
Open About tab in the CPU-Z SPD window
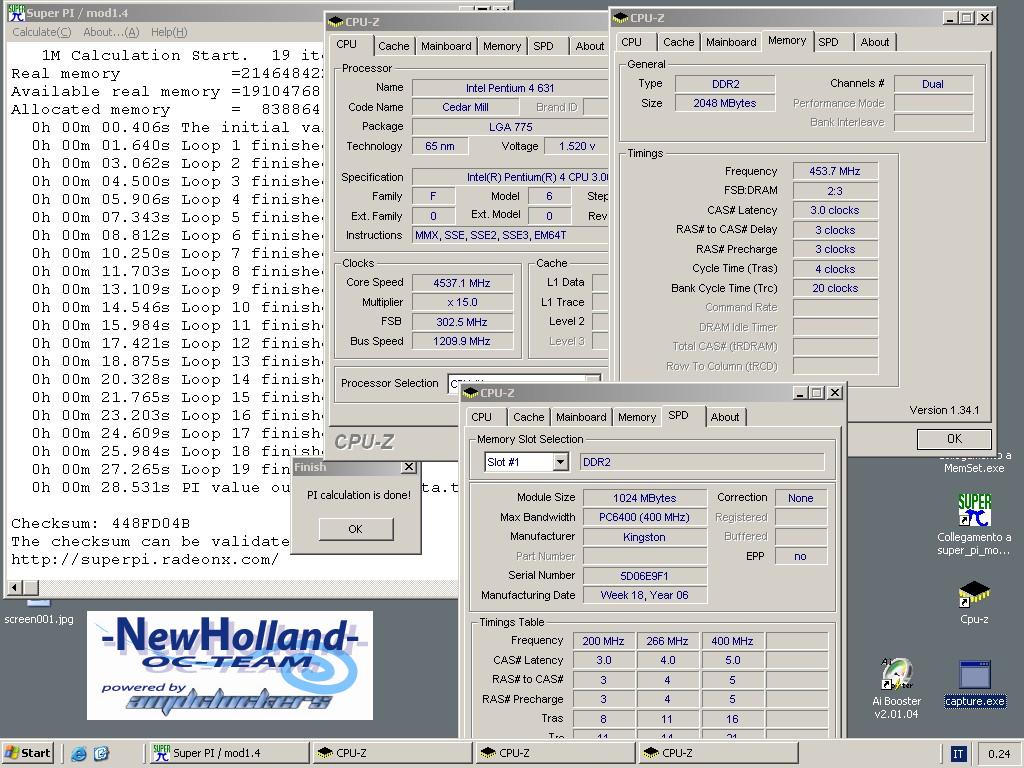pyautogui.click(x=725, y=417)
